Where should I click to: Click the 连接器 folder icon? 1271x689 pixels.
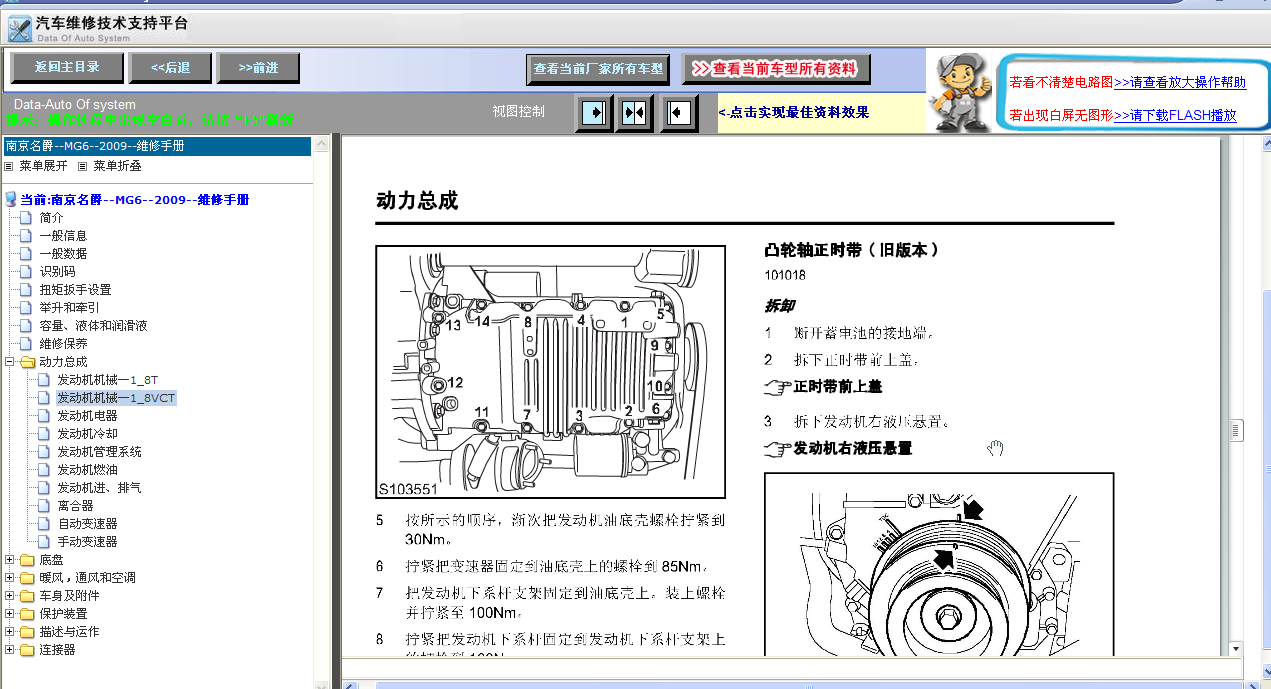[x=26, y=650]
